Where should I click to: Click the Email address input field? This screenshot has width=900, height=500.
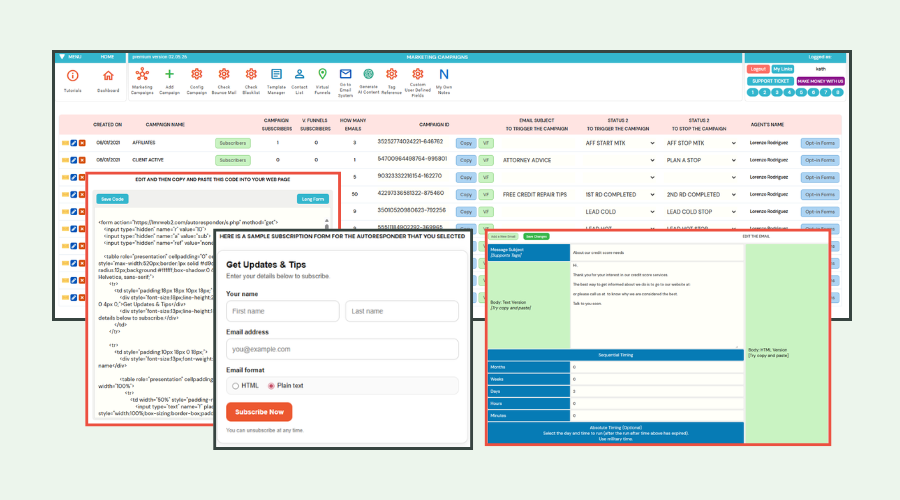click(342, 349)
